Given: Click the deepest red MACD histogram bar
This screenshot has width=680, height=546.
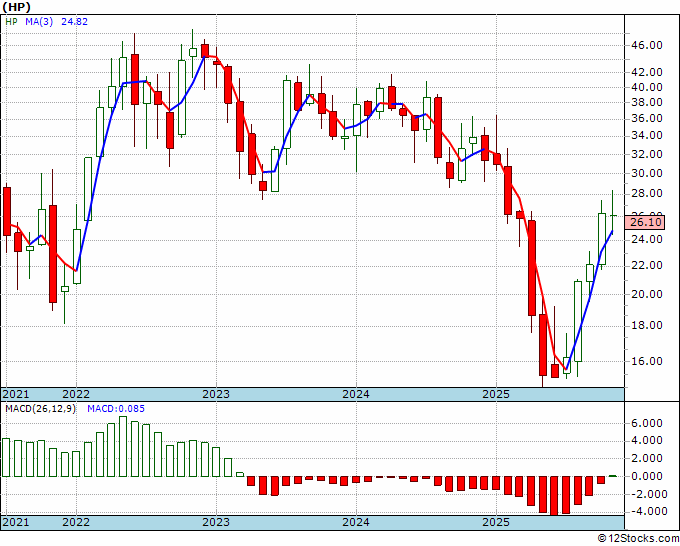Looking at the screenshot, I should [x=554, y=496].
